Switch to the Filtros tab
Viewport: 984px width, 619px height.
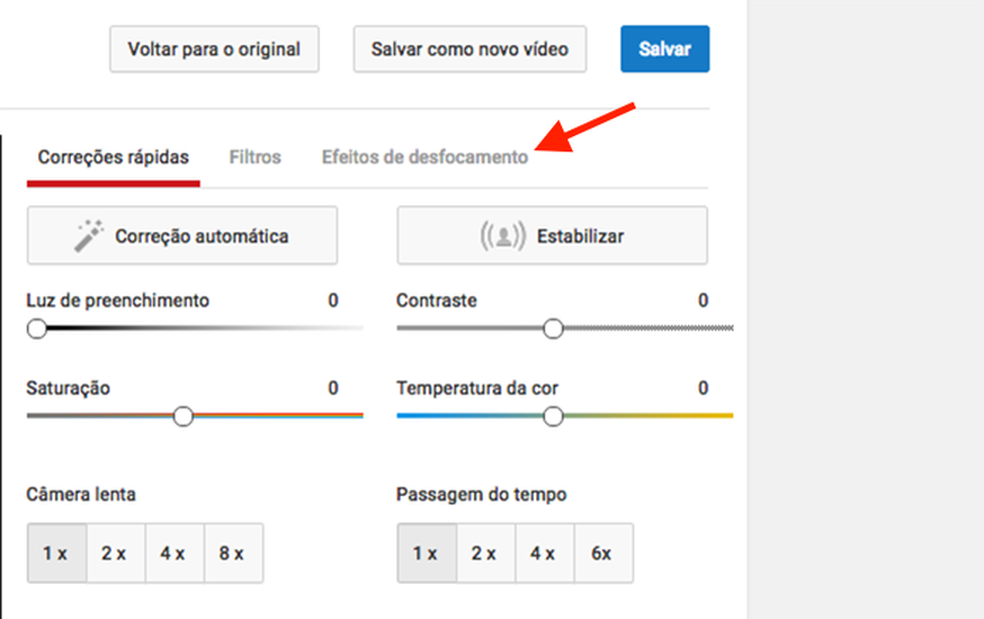pos(253,156)
